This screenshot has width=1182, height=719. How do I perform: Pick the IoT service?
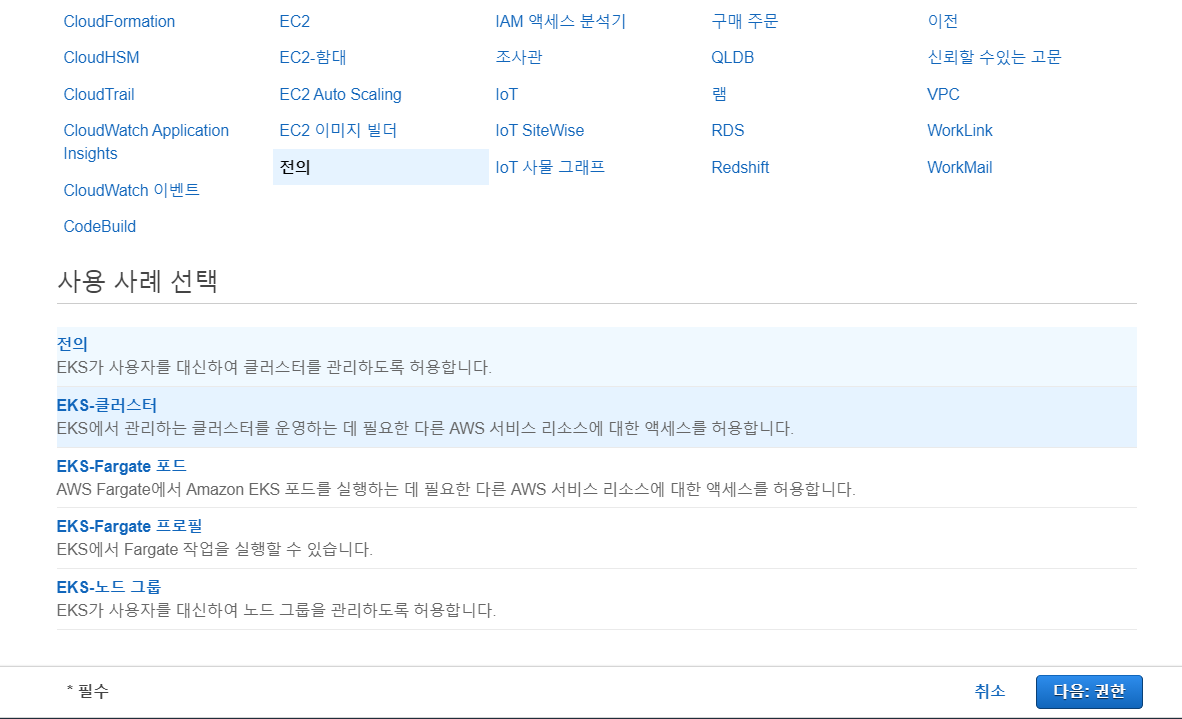point(507,94)
